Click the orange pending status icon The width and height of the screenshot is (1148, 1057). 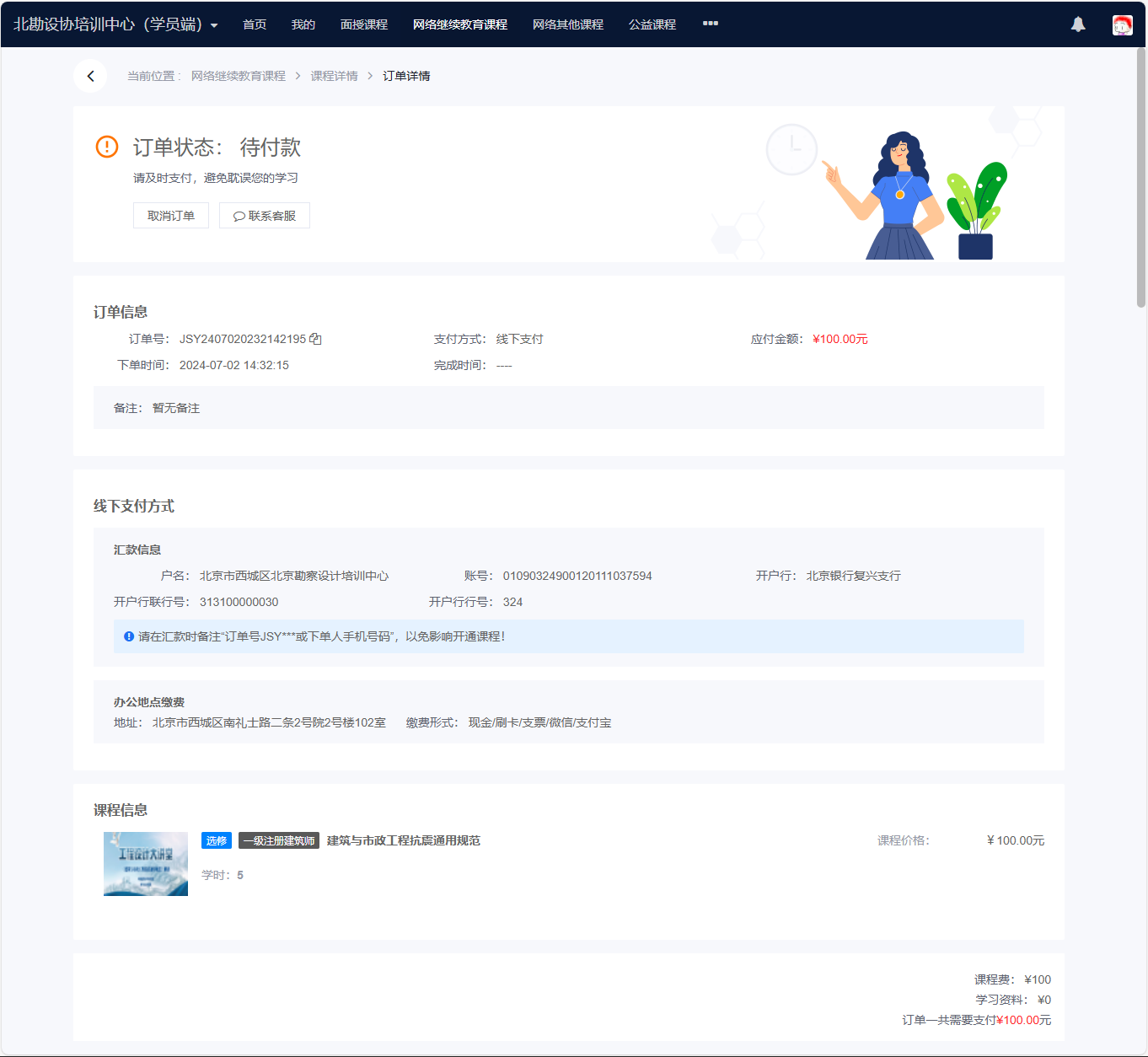point(107,147)
